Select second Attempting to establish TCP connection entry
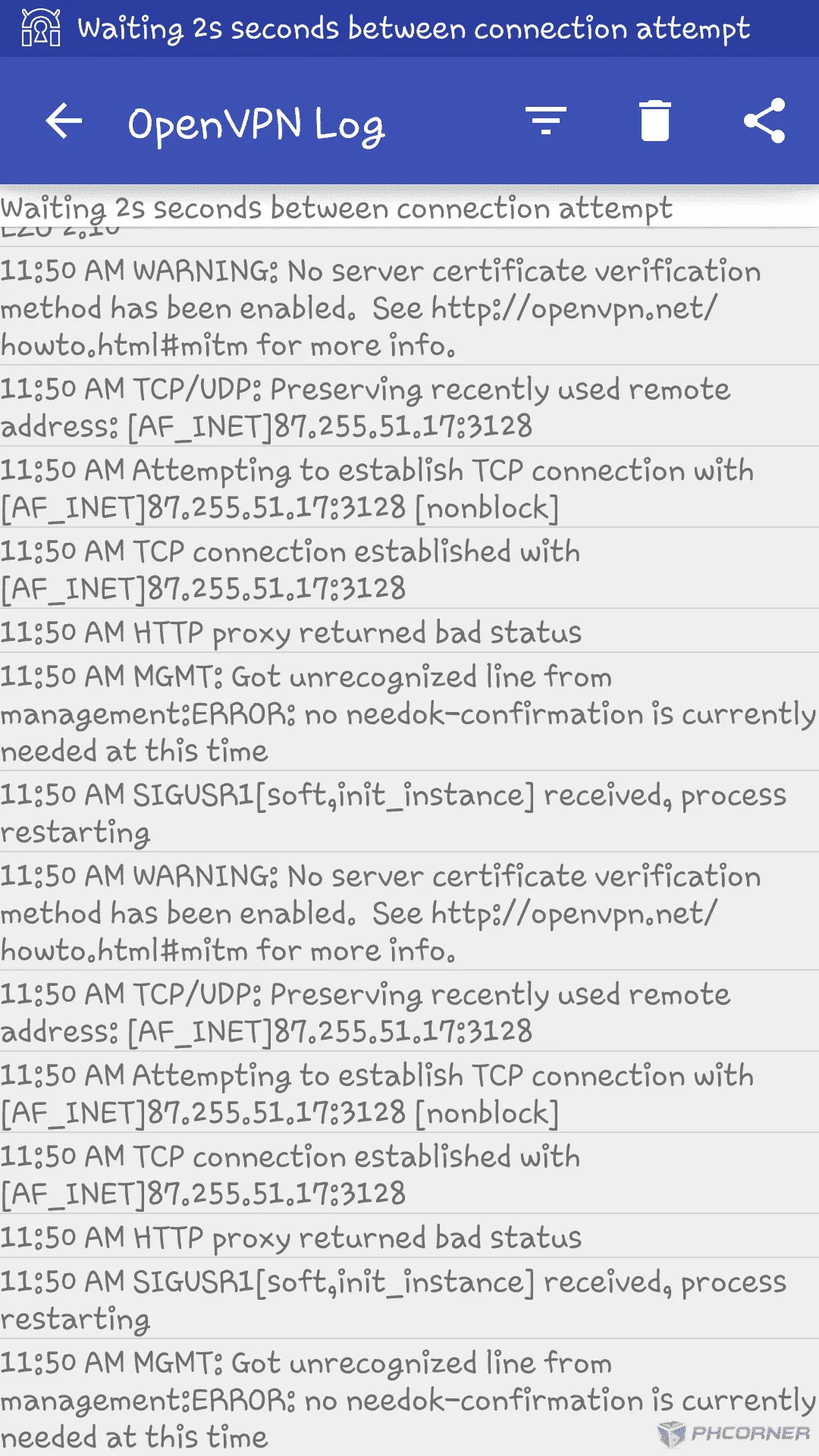 click(409, 1093)
